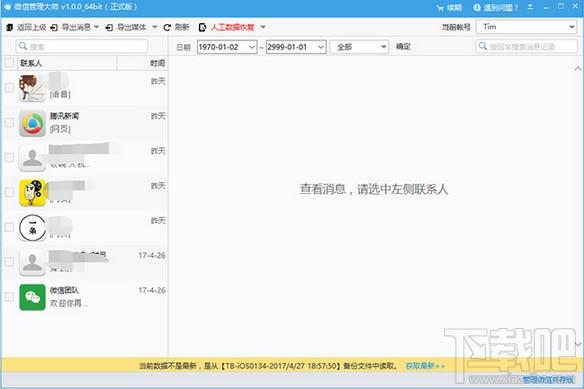
Task: Open the title bar menu arrow icon
Action: coord(530,7)
